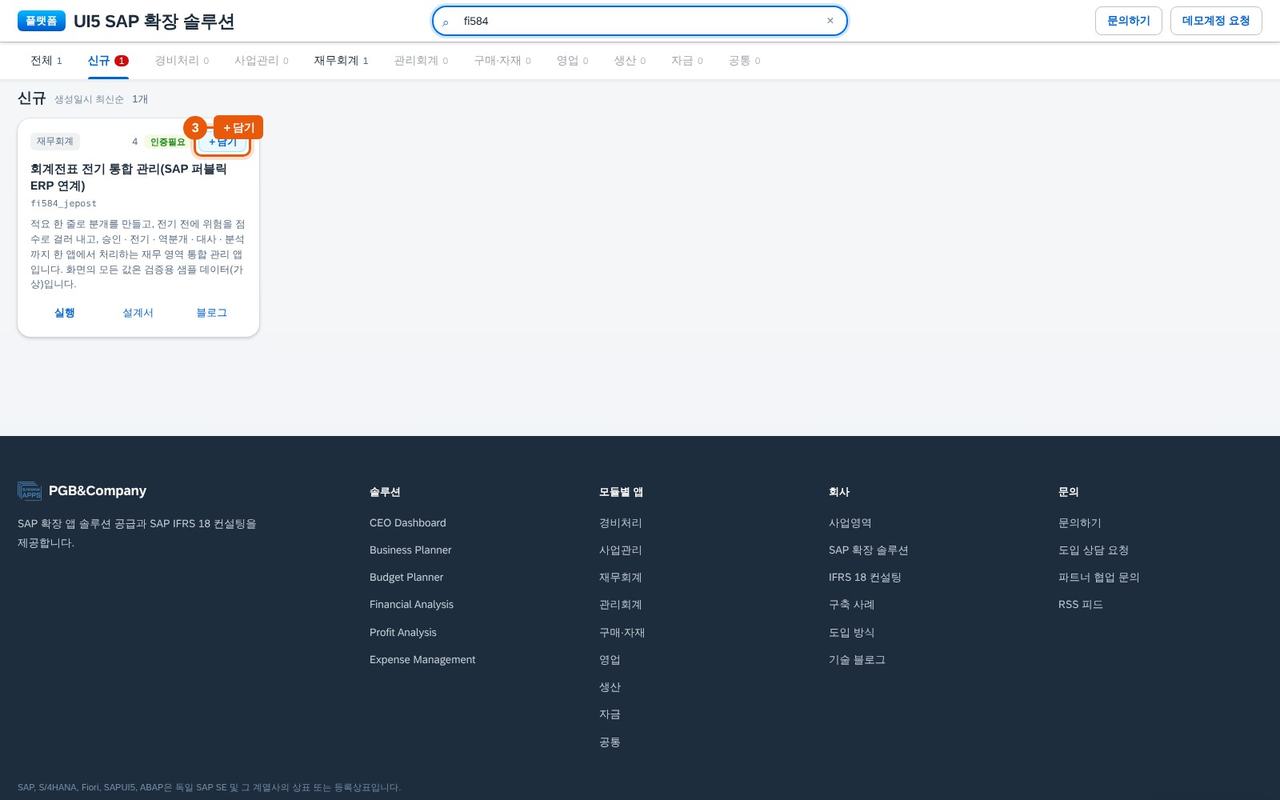Click the 도입 상담 요청 footer link

tap(1094, 550)
